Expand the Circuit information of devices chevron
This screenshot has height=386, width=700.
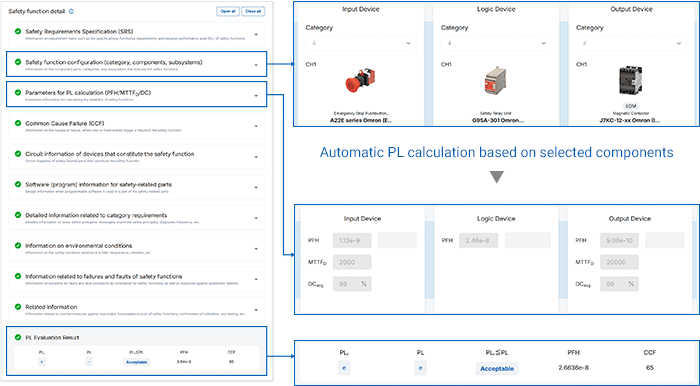click(x=256, y=157)
